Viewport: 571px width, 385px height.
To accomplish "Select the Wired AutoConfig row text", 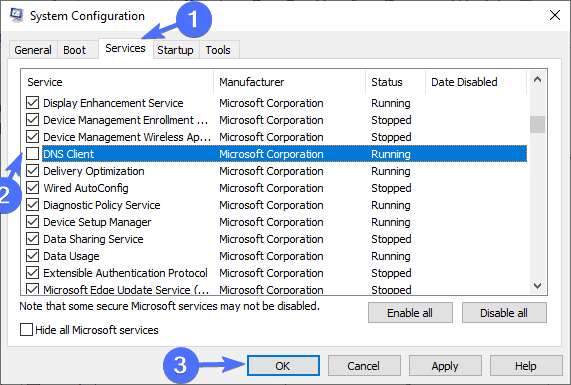I will point(86,188).
